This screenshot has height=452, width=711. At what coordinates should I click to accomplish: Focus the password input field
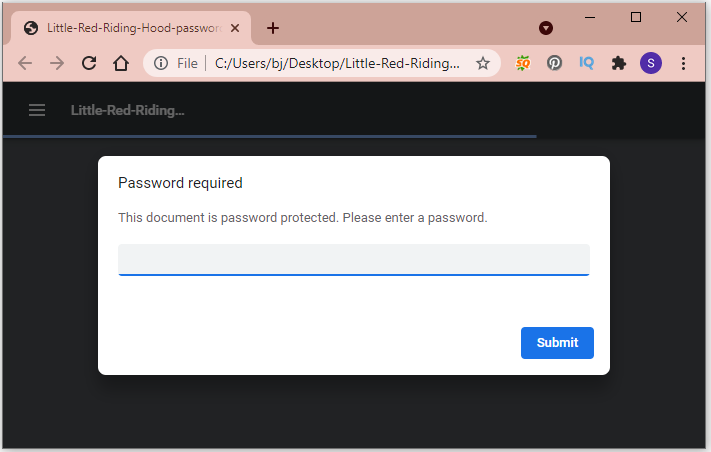(354, 259)
